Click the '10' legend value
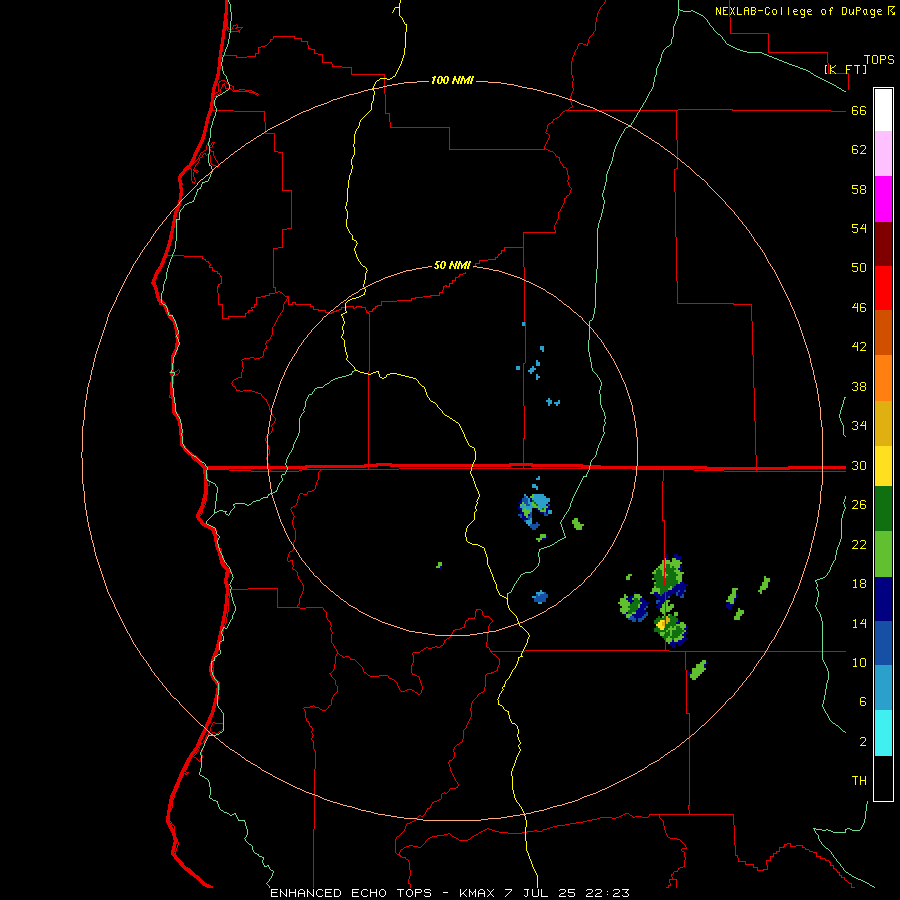 tap(859, 662)
